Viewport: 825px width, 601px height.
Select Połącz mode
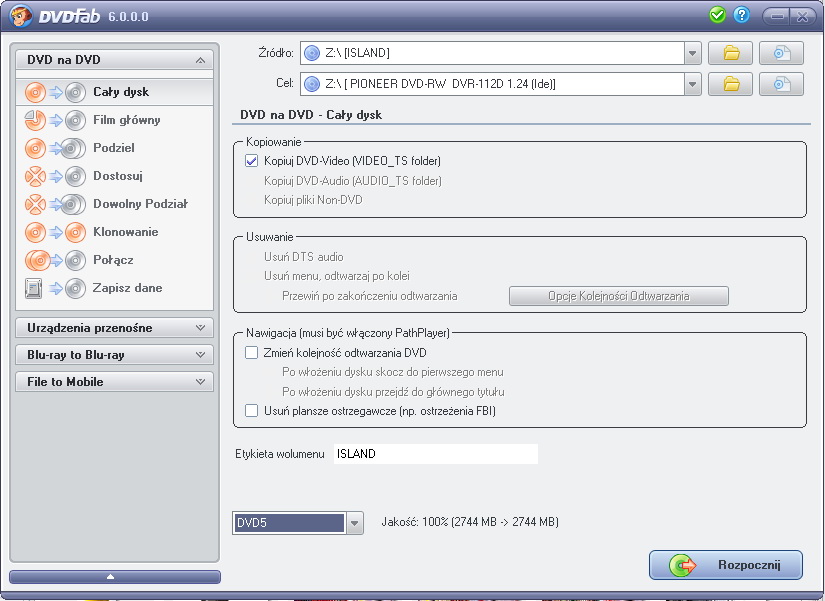115,260
